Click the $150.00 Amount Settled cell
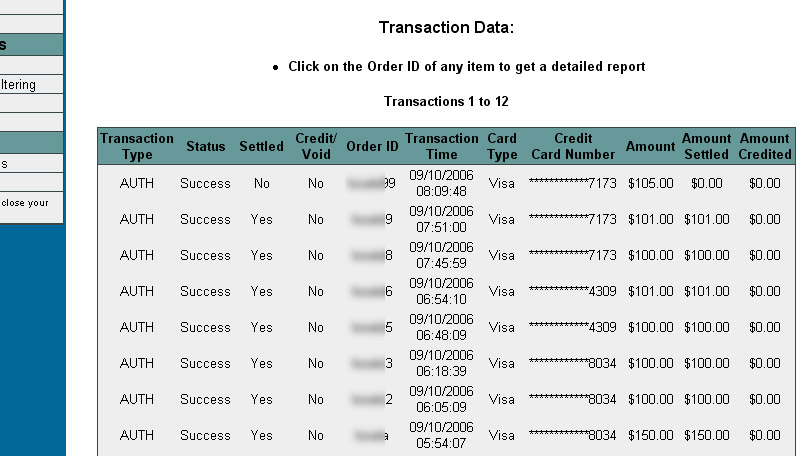 click(x=706, y=435)
